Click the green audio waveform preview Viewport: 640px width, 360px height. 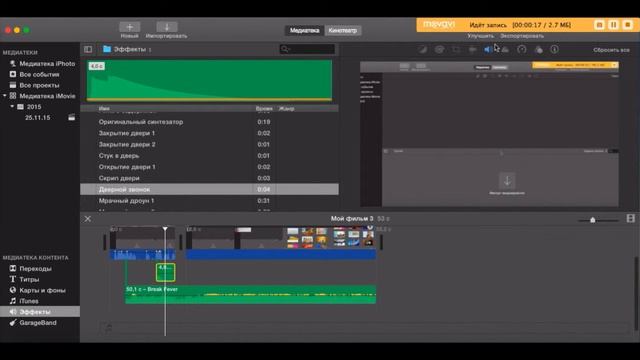click(x=209, y=80)
